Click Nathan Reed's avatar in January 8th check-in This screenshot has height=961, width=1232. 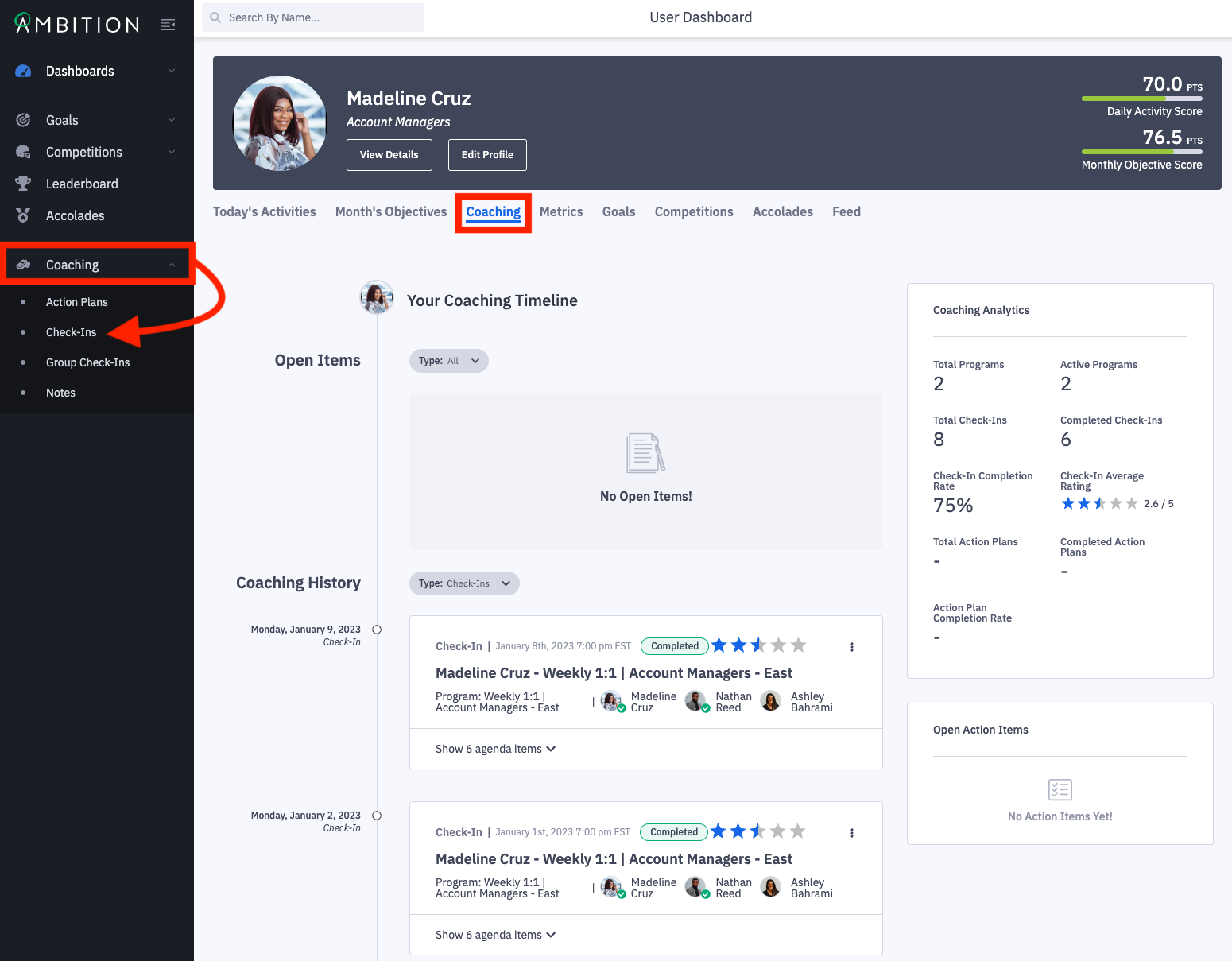[697, 702]
